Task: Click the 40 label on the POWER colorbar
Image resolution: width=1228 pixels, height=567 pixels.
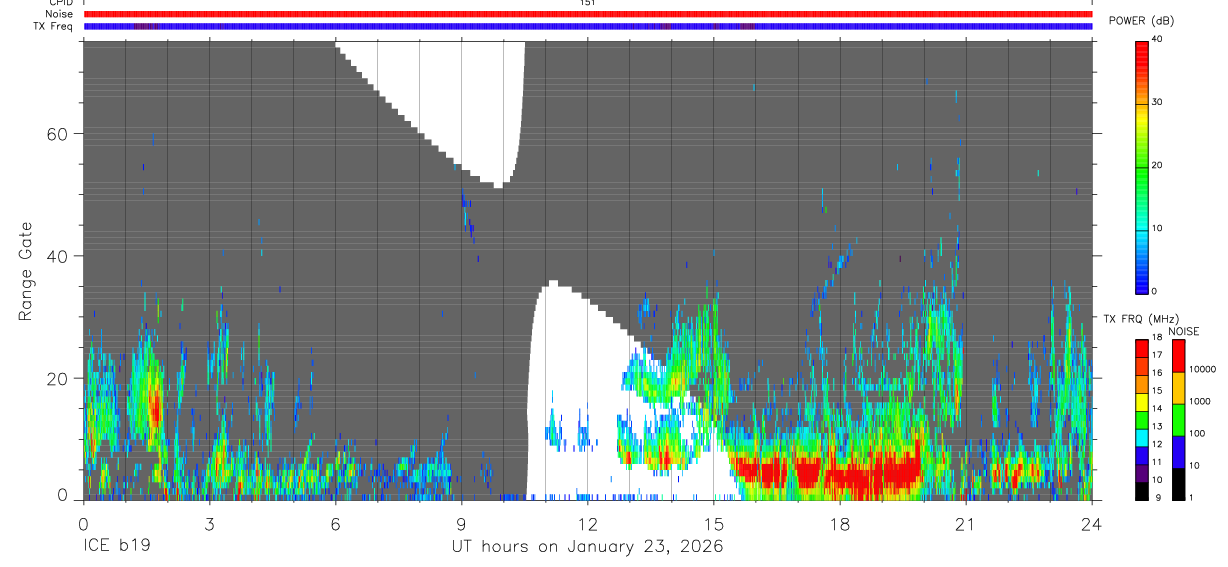Action: point(1157,39)
